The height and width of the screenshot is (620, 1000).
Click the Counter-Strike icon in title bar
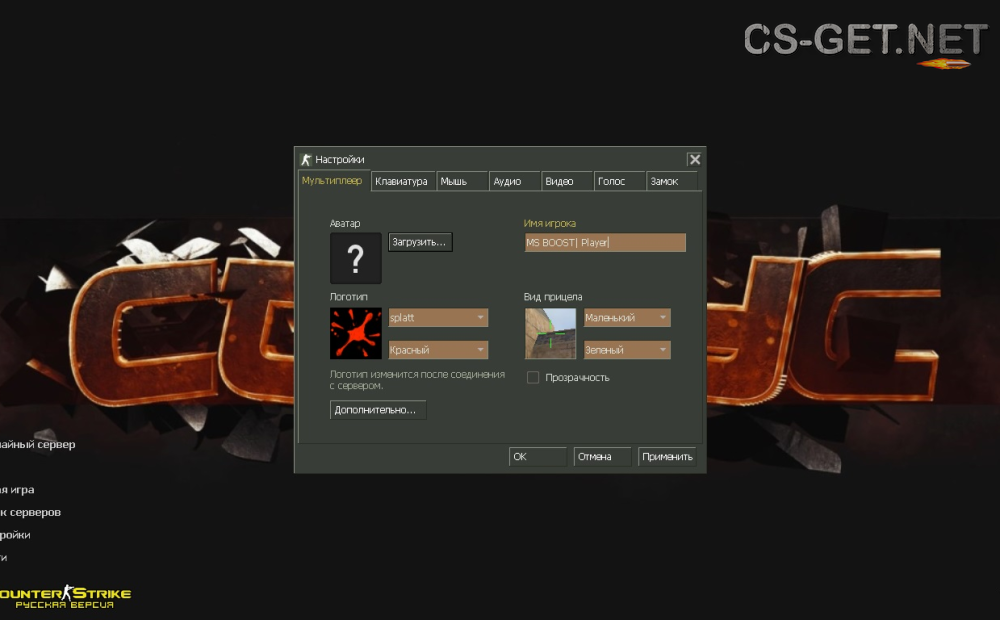click(306, 159)
